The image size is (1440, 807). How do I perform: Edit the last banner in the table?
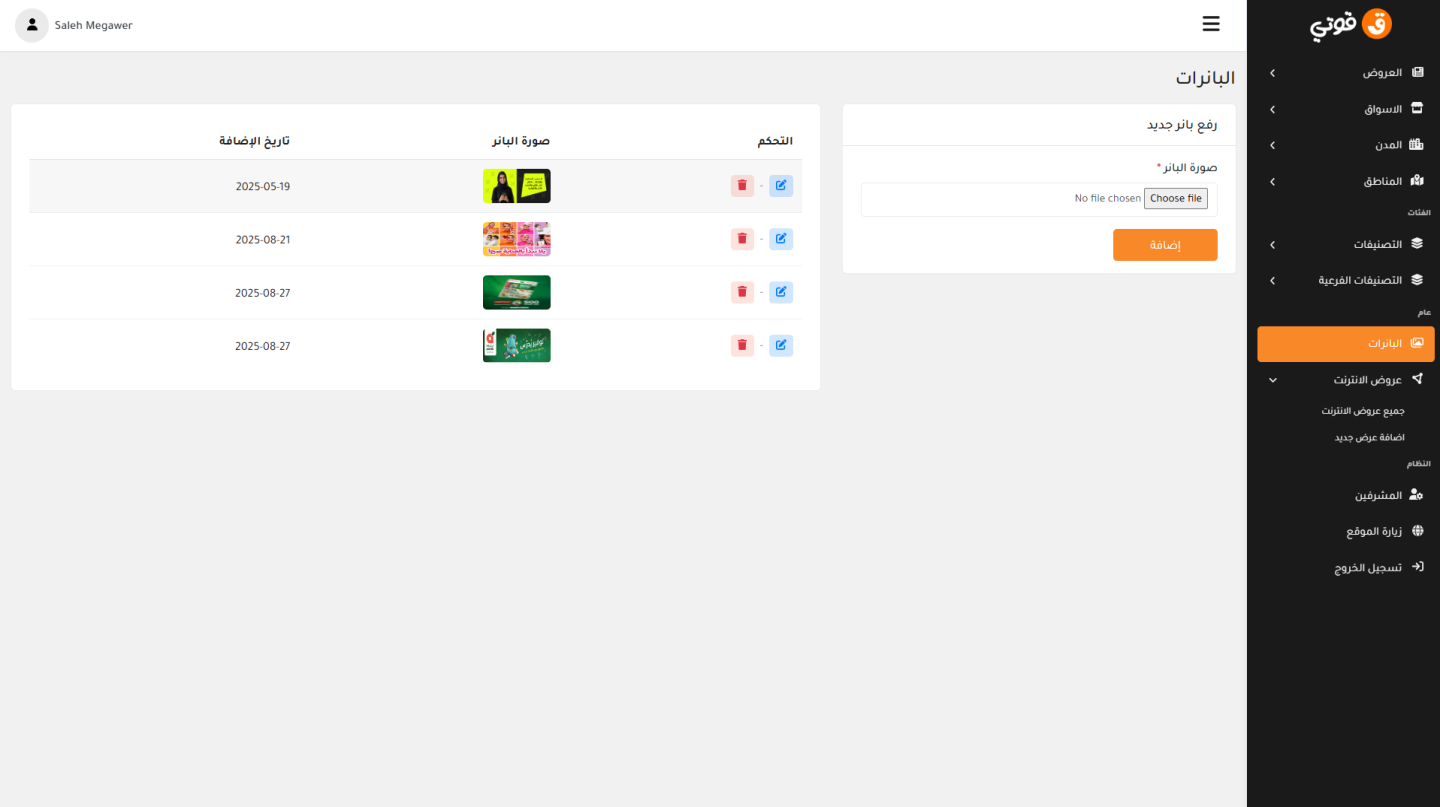pos(781,346)
